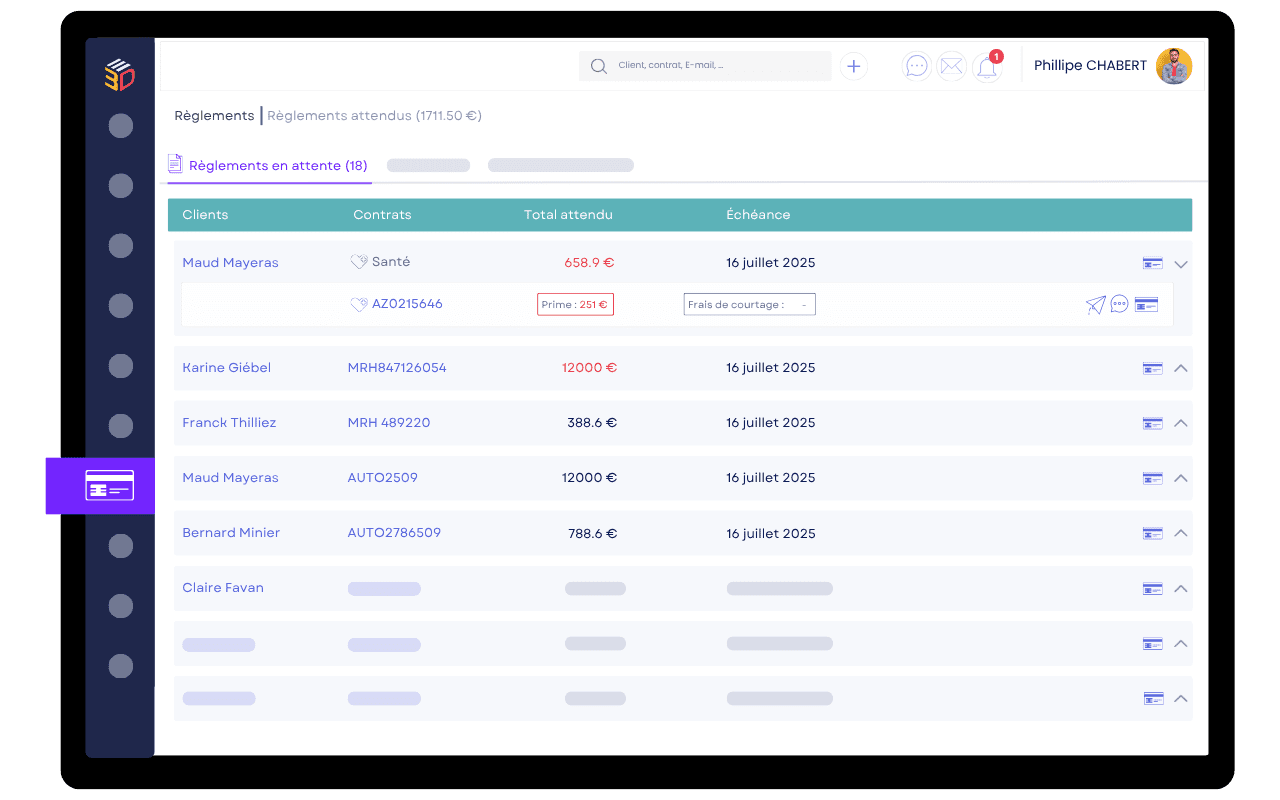
Task: Expand the Karine Giébel row chevron
Action: 1181,368
